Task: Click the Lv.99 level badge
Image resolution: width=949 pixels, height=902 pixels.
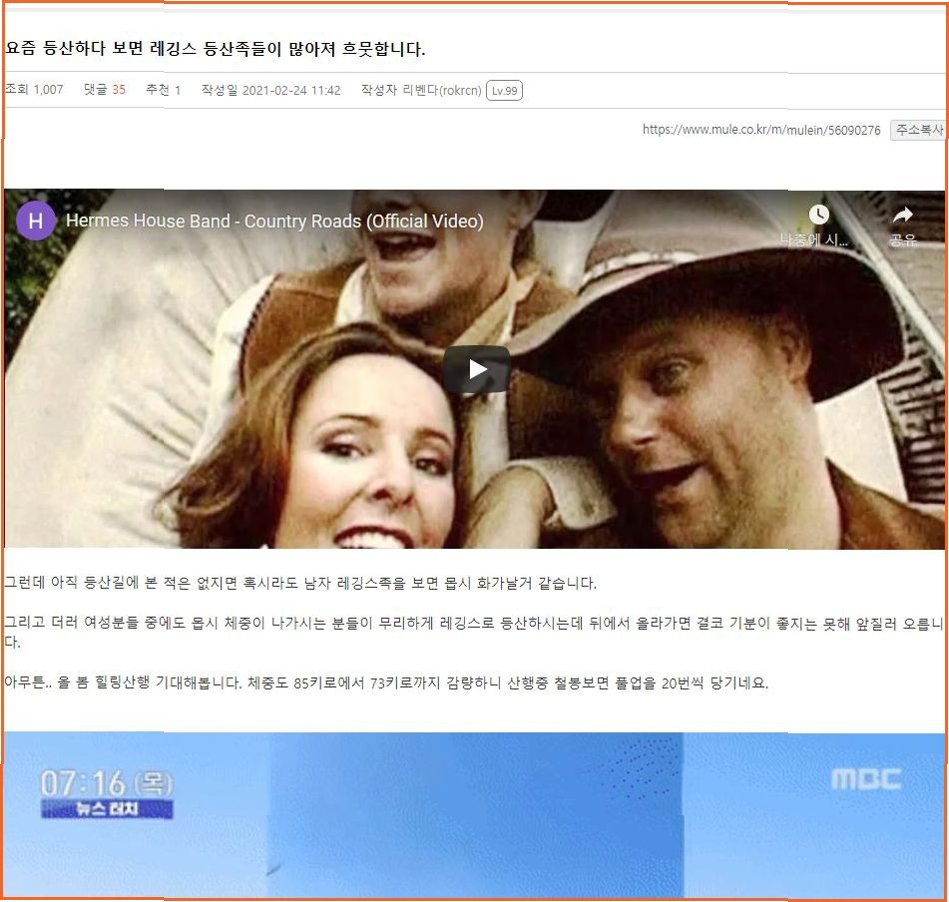Action: (504, 91)
